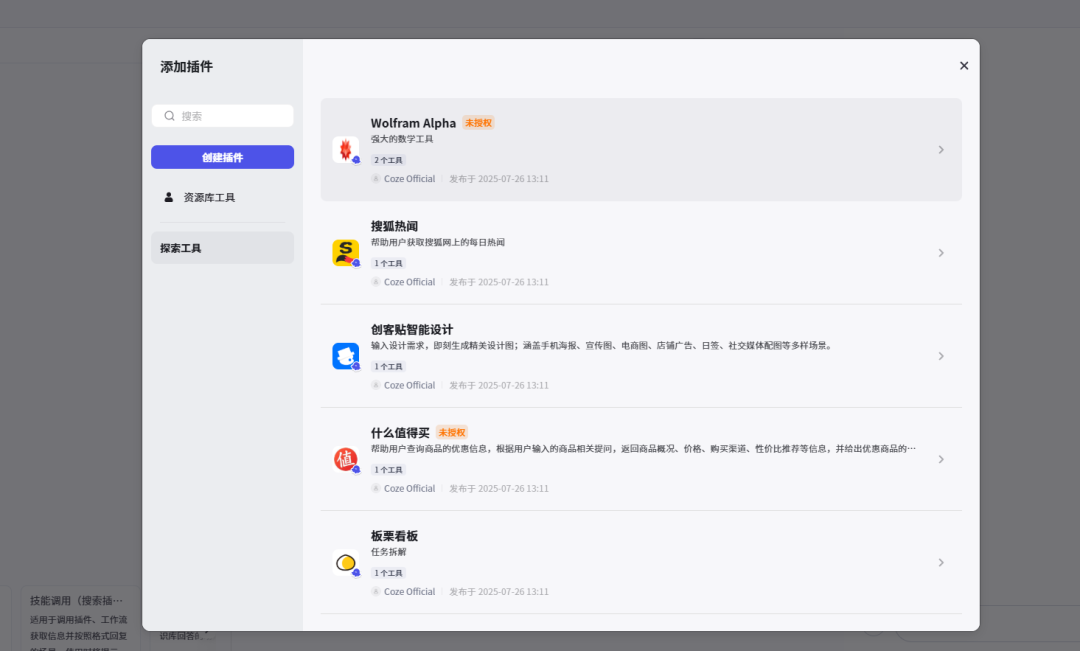Expand the Wolfram Alpha plugin row chevron
Screen dimensions: 1080x651
pos(941,149)
